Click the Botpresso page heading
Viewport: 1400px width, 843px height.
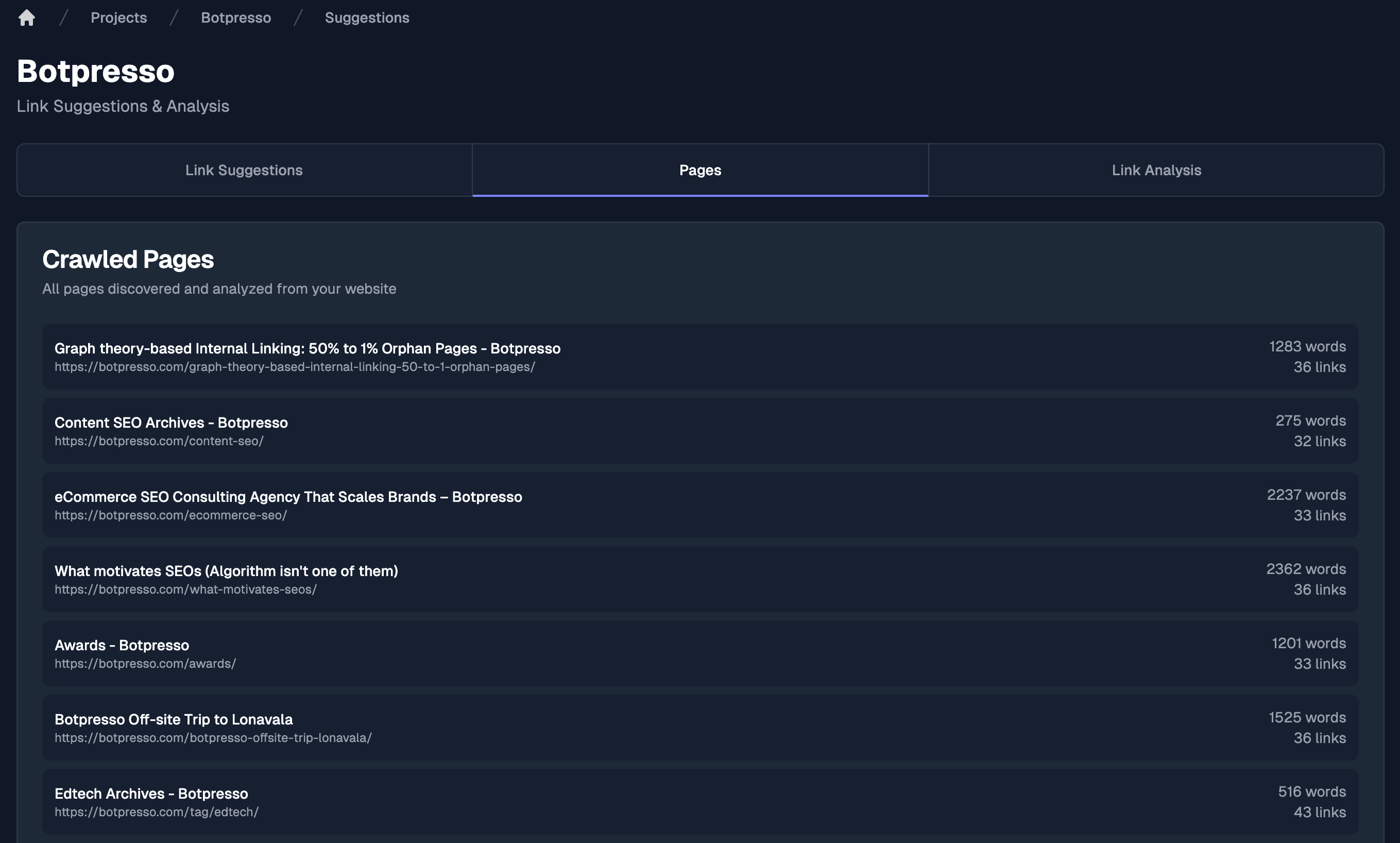tap(95, 72)
